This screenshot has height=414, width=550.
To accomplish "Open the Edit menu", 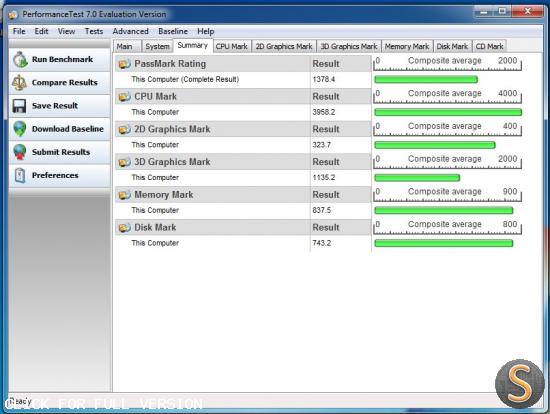I will coord(41,31).
